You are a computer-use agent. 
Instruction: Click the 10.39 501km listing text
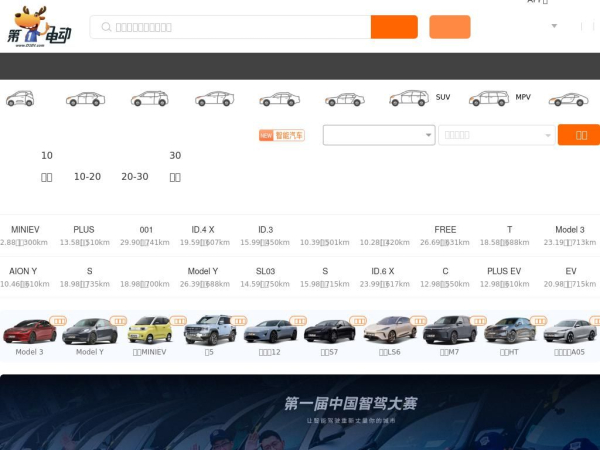[325, 242]
